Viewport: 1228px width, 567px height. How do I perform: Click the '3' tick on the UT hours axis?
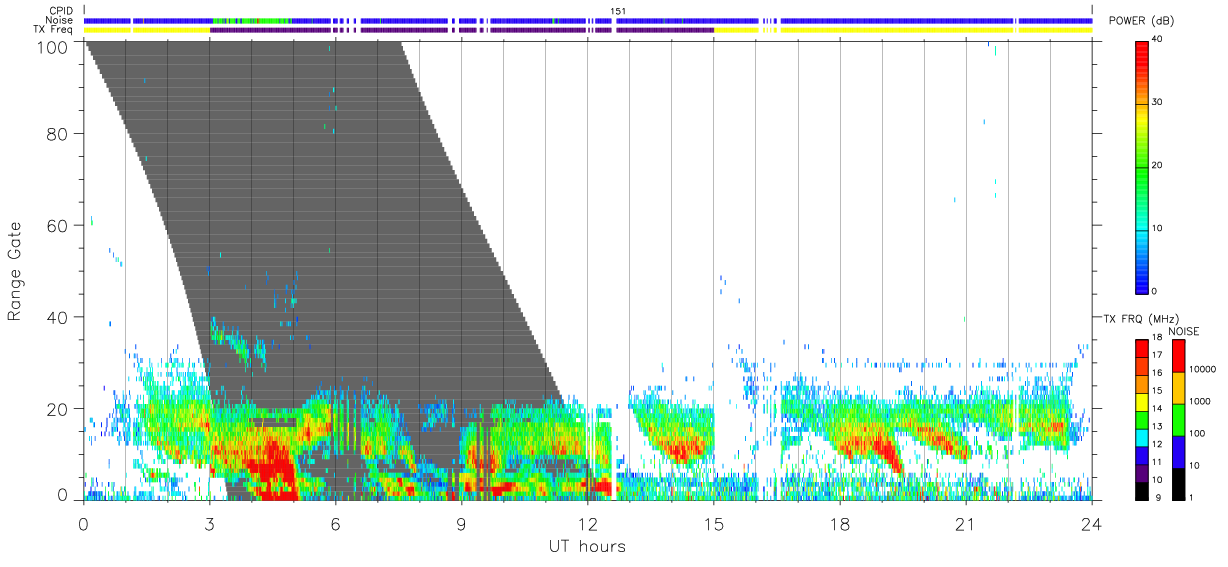click(x=209, y=522)
